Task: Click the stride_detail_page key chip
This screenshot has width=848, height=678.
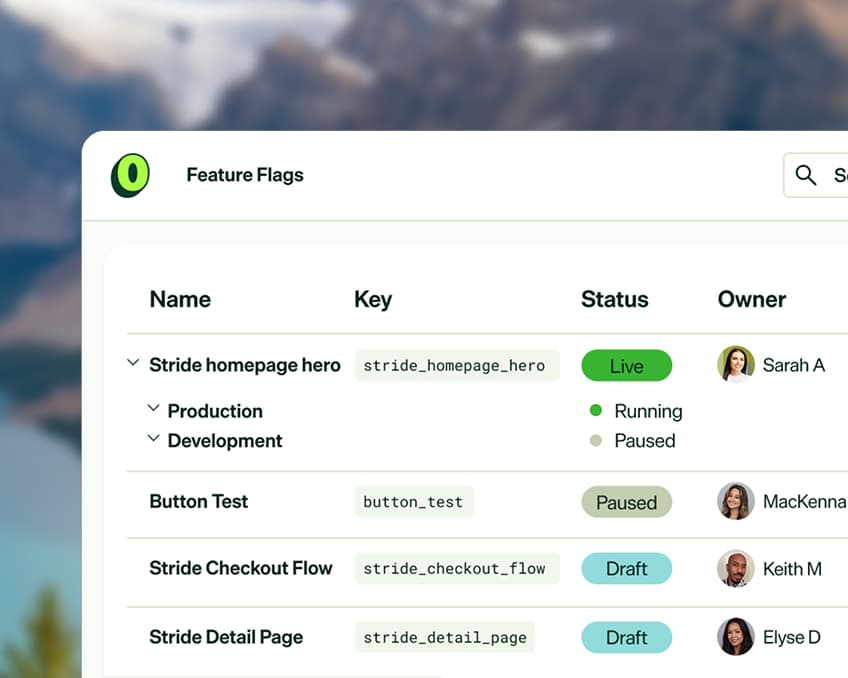Action: (x=445, y=637)
